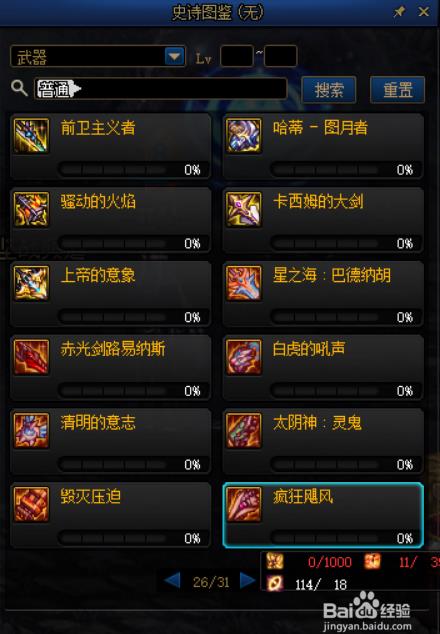Click the 重置 button

(x=398, y=89)
